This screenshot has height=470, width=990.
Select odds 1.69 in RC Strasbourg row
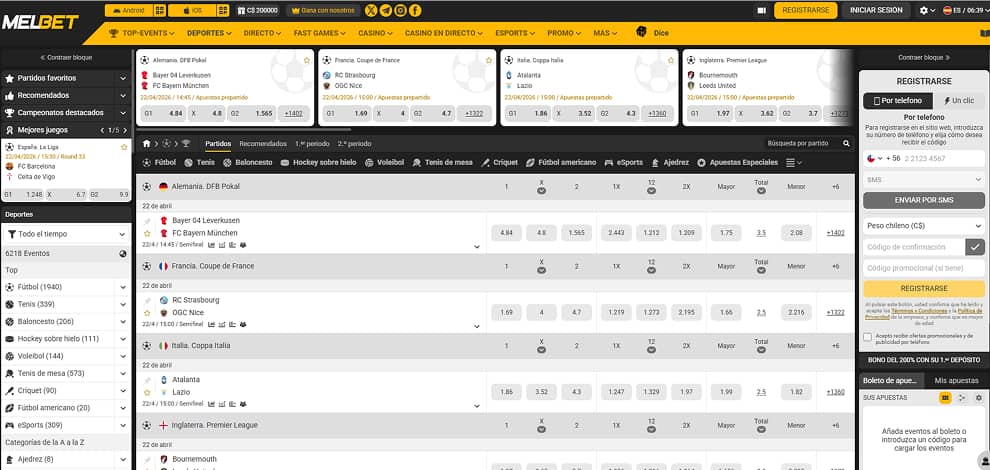tap(506, 313)
